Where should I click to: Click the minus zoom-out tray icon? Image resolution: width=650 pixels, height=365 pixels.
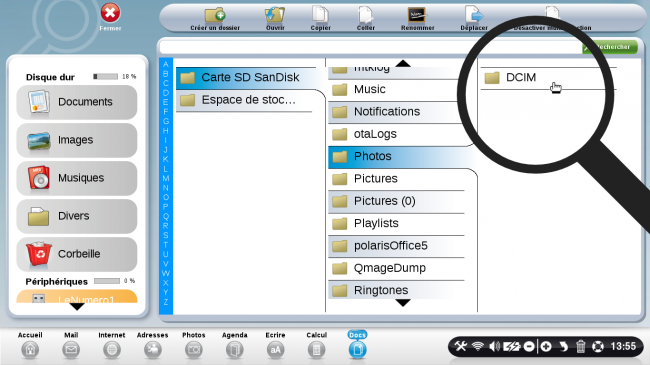529,346
